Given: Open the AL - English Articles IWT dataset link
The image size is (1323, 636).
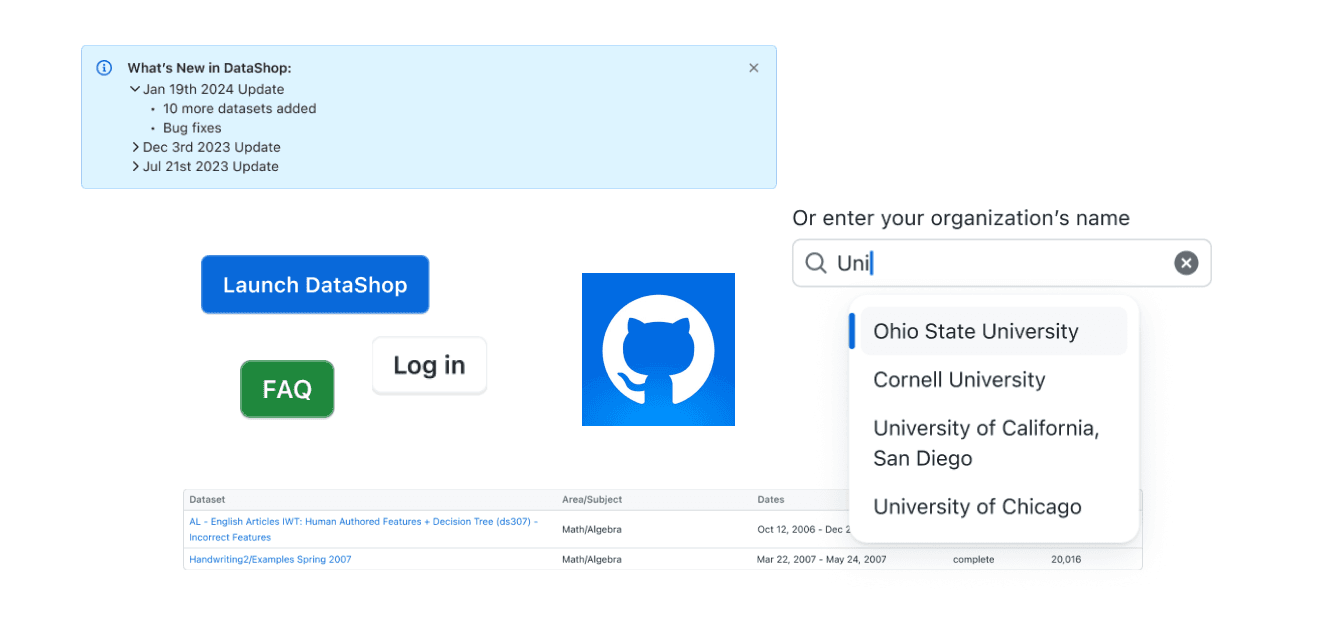Looking at the screenshot, I should pyautogui.click(x=364, y=529).
